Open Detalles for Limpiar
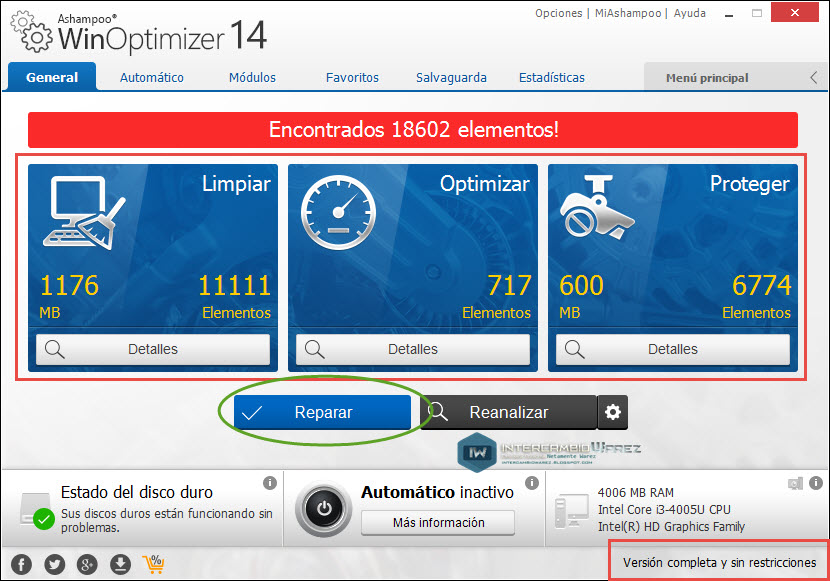Screen dimensions: 830x581 pyautogui.click(x=153, y=349)
